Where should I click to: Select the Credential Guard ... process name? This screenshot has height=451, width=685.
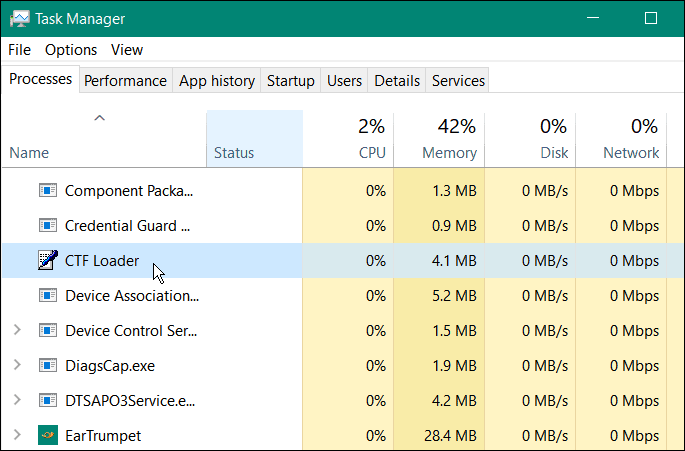pos(128,226)
